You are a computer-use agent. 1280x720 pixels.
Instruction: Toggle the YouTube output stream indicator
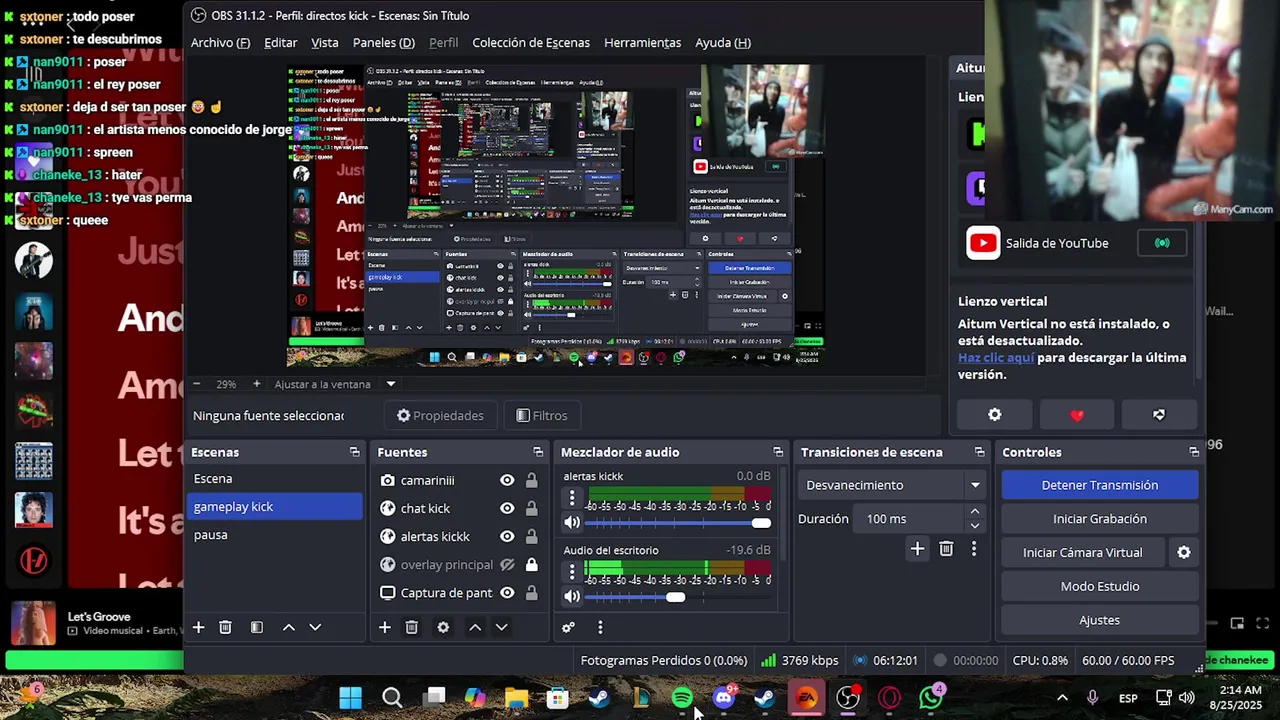(x=1161, y=243)
